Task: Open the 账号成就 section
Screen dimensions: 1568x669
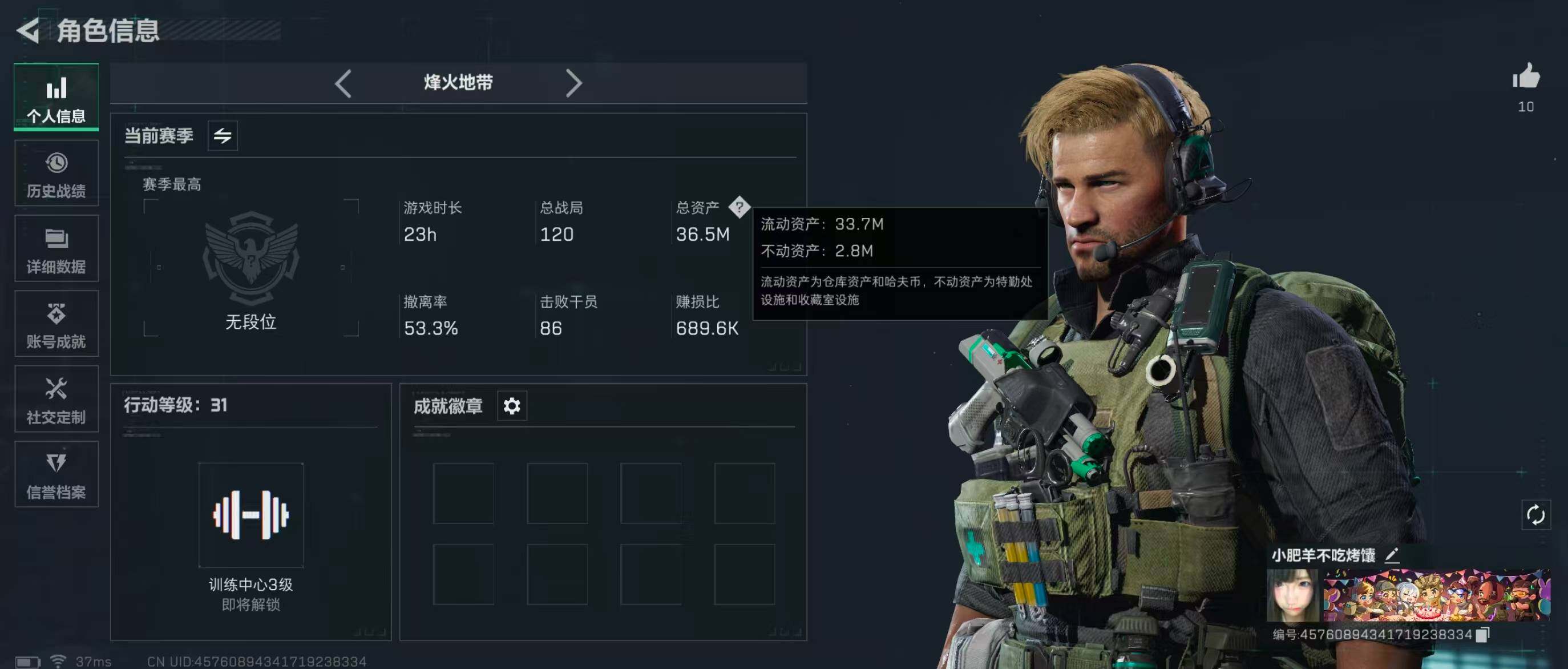Action: (56, 323)
